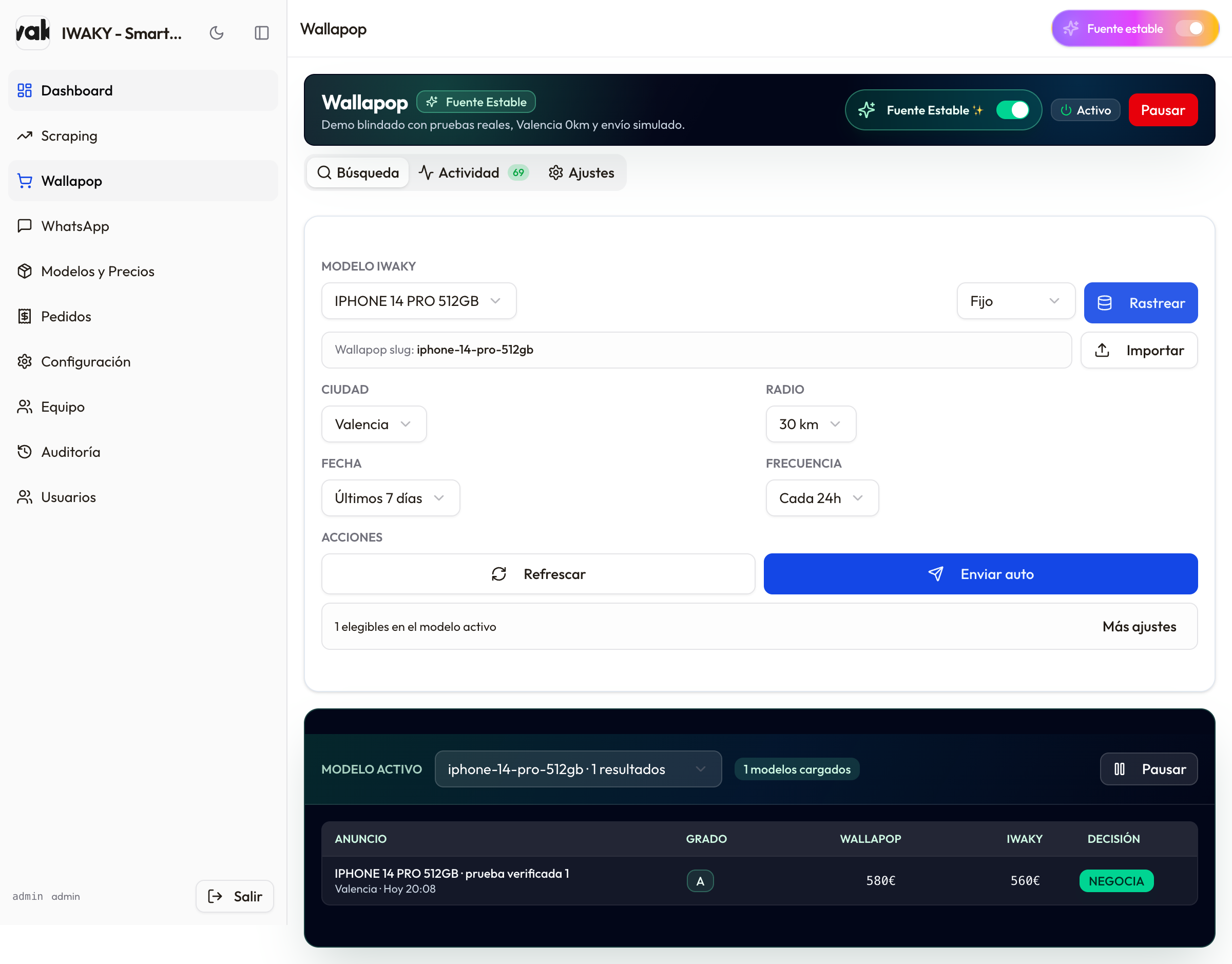The width and height of the screenshot is (1232, 964).
Task: Open Scraping in the sidebar
Action: click(143, 136)
